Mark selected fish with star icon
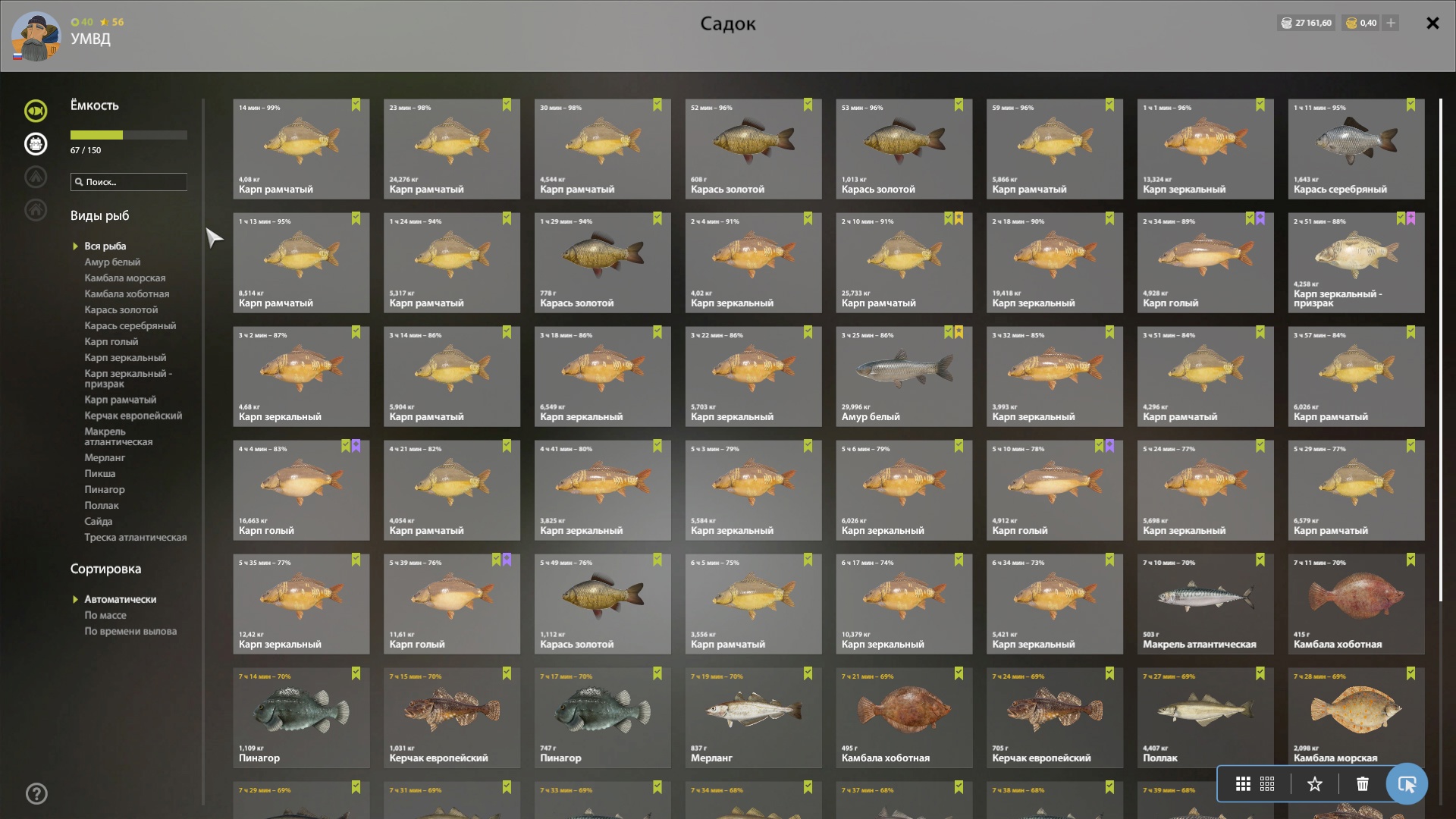The image size is (1456, 819). [x=1315, y=784]
